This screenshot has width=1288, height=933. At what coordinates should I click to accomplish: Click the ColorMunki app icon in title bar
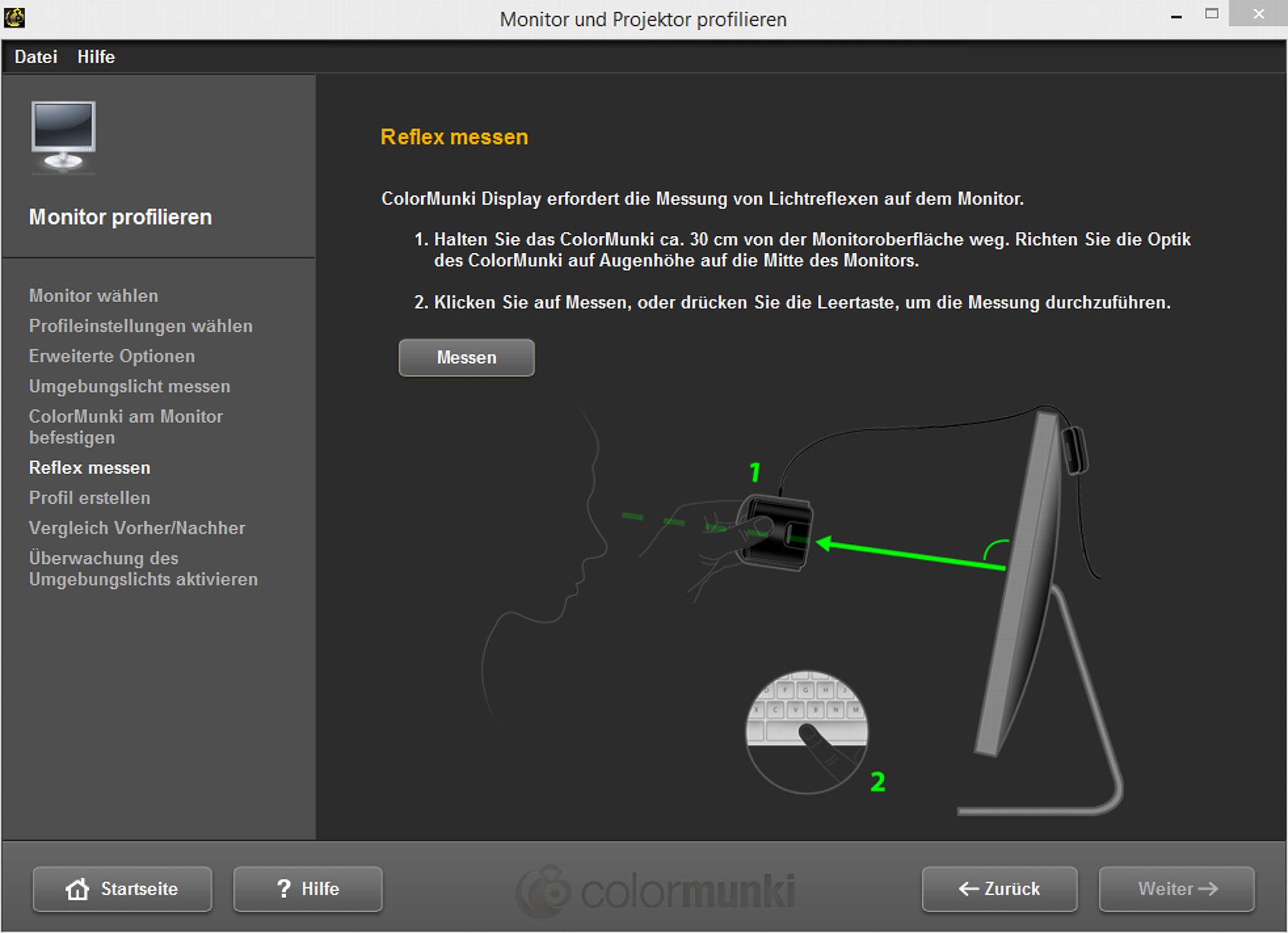click(x=14, y=17)
